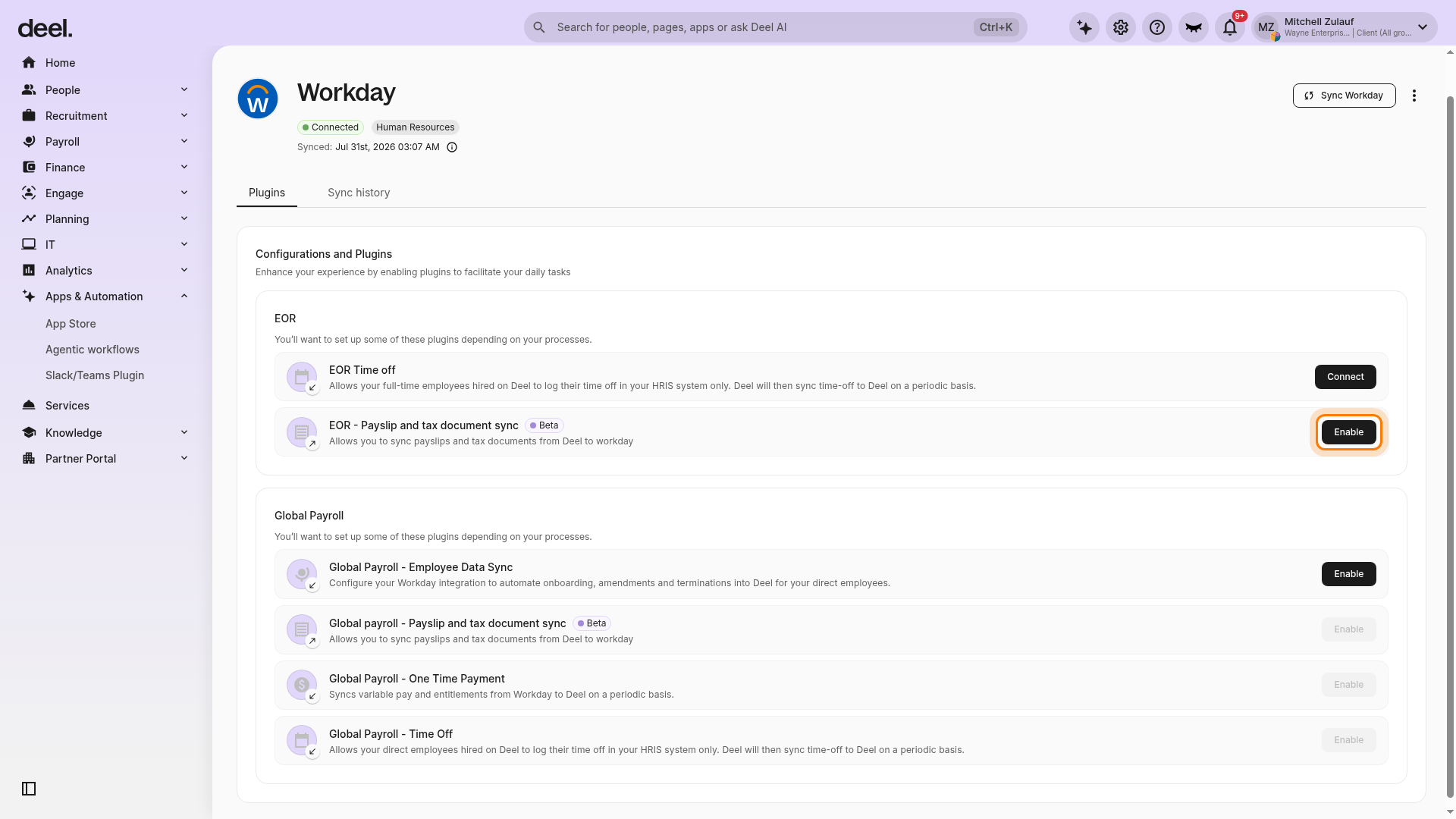The image size is (1456, 819).
Task: Open the three-dot more options menu
Action: [1414, 96]
